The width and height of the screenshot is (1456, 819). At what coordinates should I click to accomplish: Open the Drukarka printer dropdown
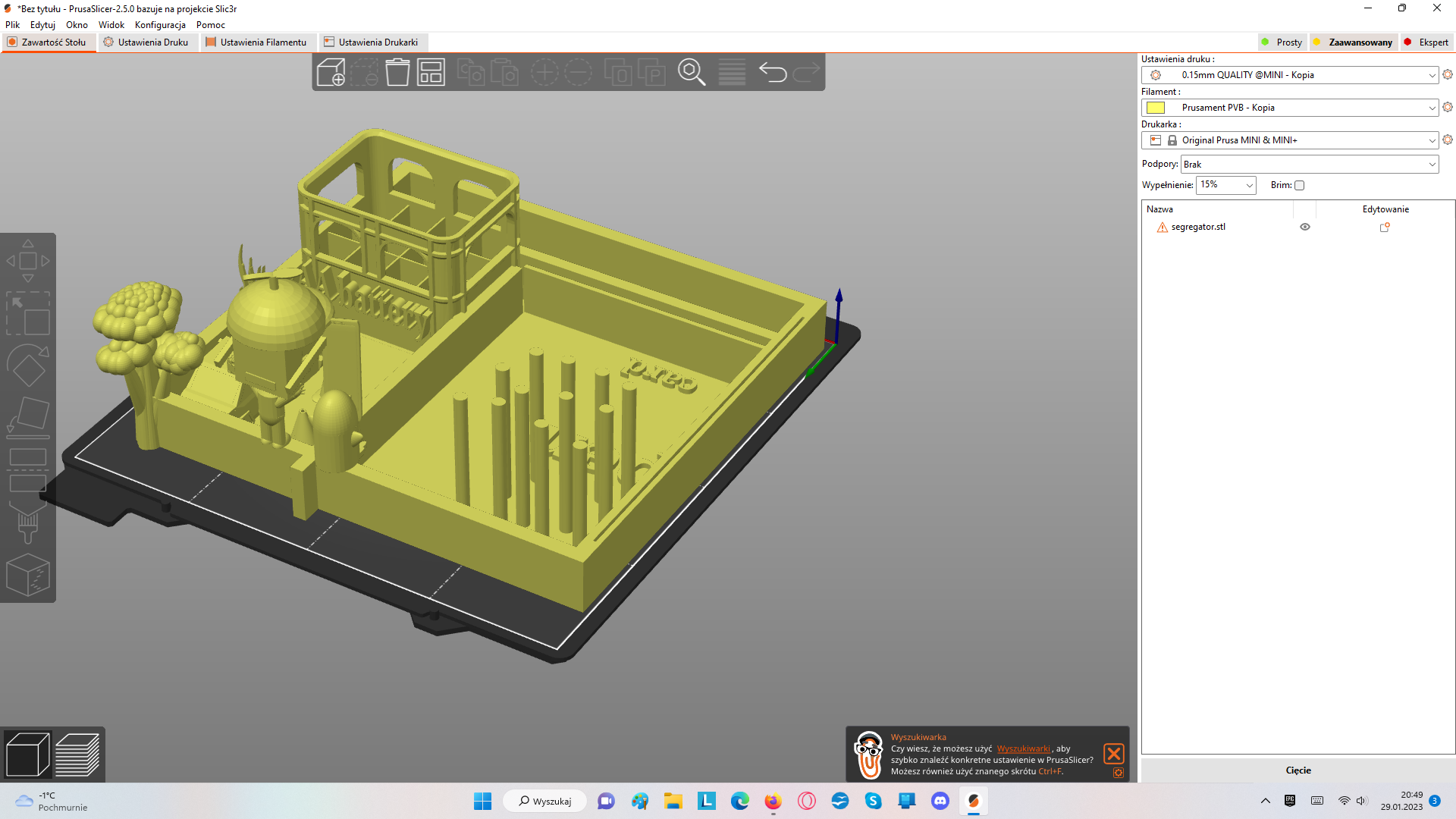(1290, 140)
